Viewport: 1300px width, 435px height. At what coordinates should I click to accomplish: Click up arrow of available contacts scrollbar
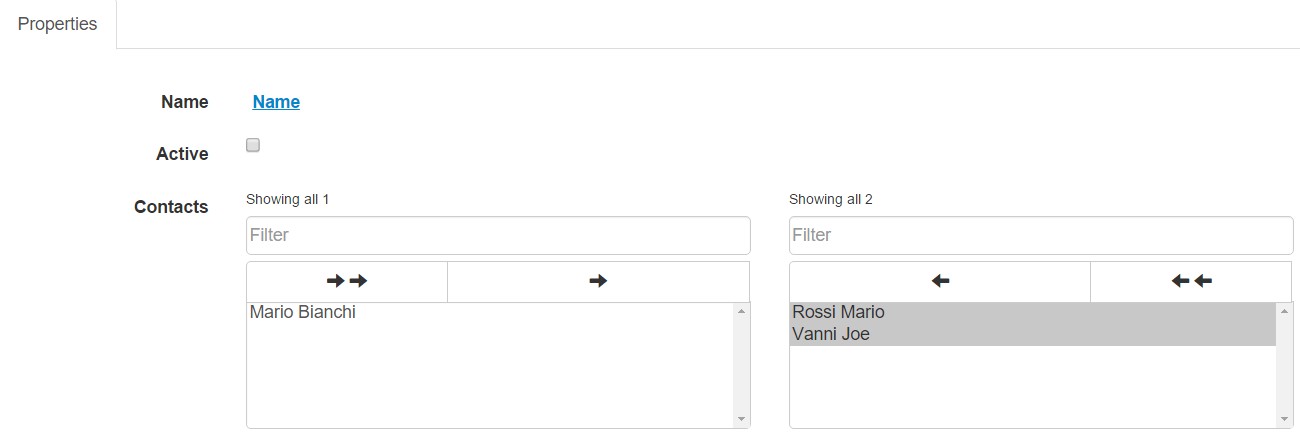tap(741, 312)
